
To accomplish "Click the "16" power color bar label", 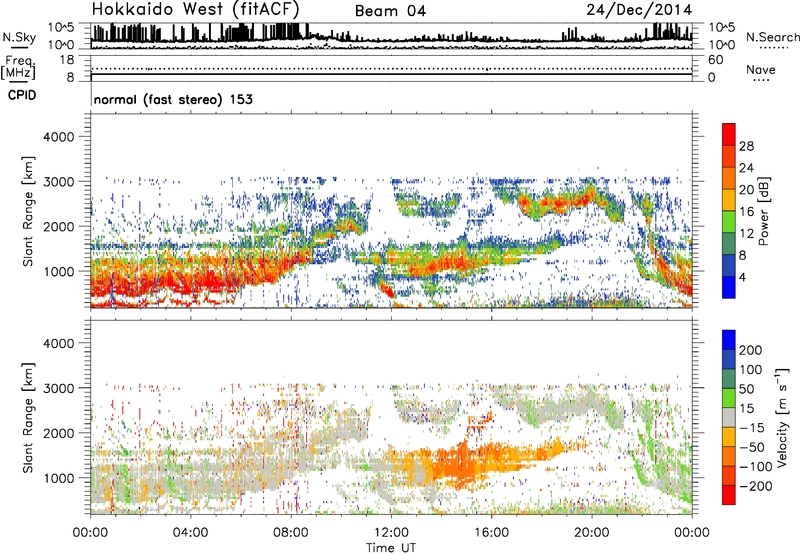I will 746,212.
